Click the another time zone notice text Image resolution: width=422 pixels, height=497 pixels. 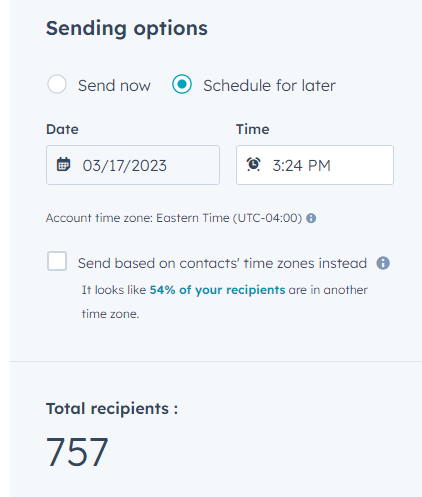tap(225, 302)
